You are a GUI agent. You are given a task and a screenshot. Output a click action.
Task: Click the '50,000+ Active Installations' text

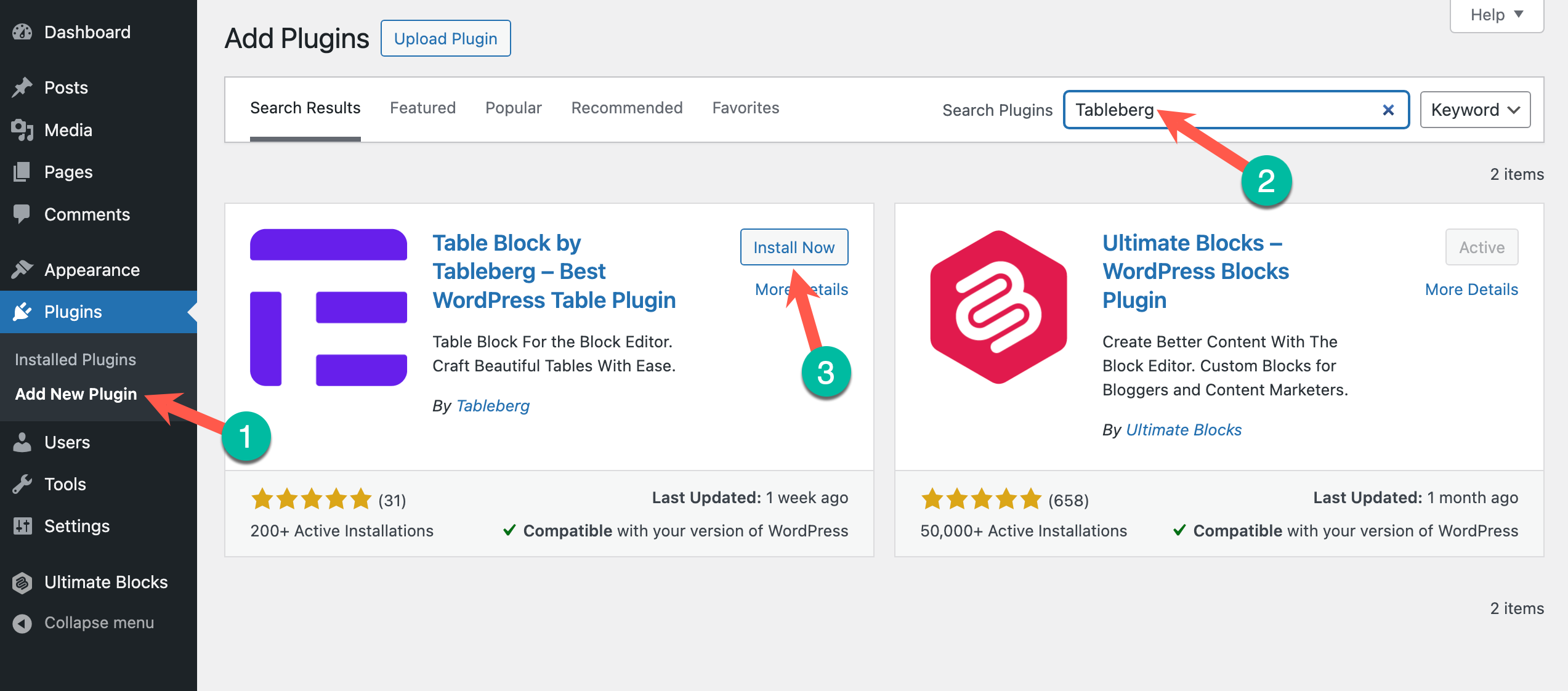tap(1024, 531)
